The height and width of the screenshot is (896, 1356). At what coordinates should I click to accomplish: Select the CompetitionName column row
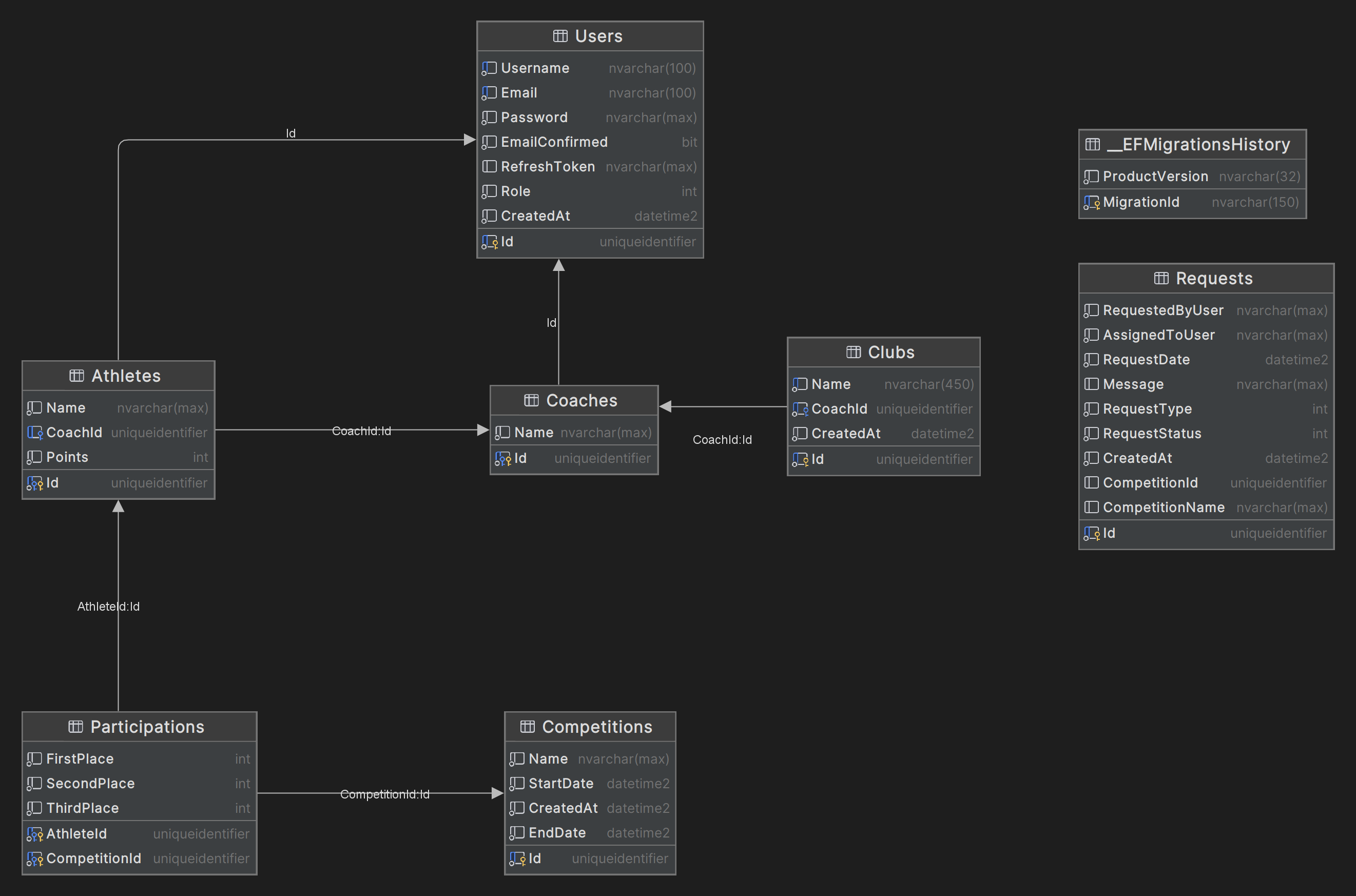coord(1206,507)
